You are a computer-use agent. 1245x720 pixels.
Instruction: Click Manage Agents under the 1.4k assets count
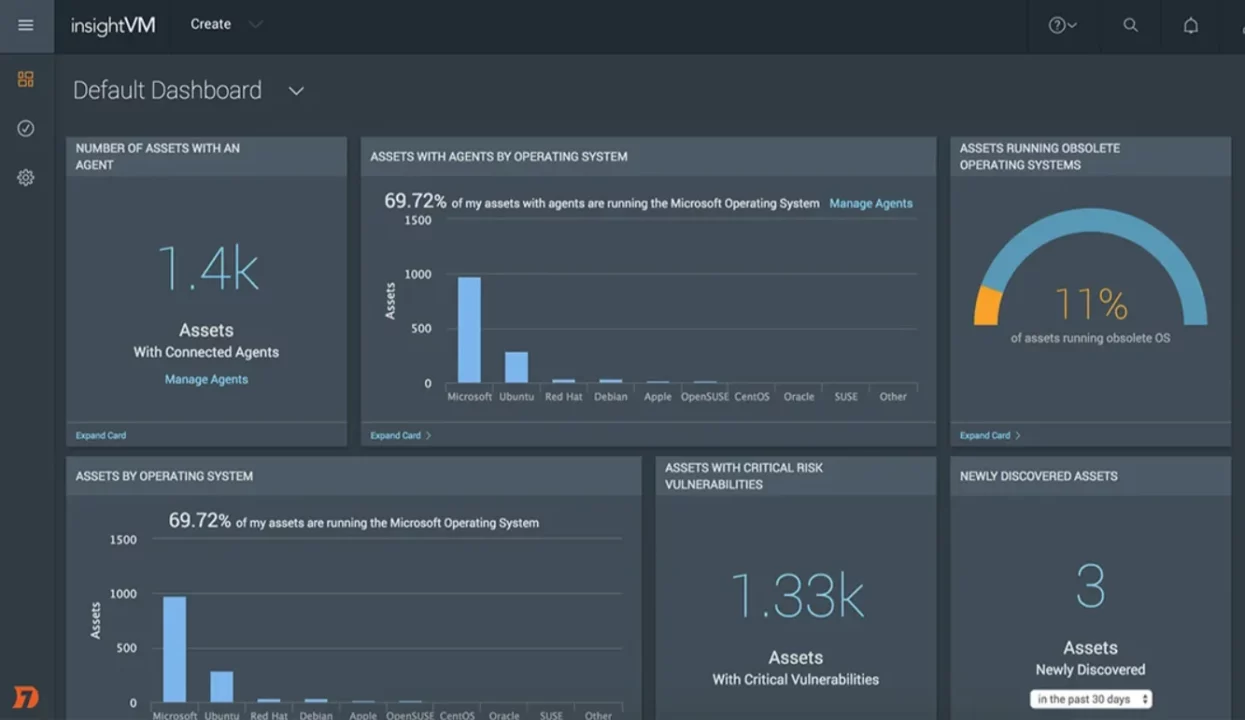pyautogui.click(x=206, y=379)
